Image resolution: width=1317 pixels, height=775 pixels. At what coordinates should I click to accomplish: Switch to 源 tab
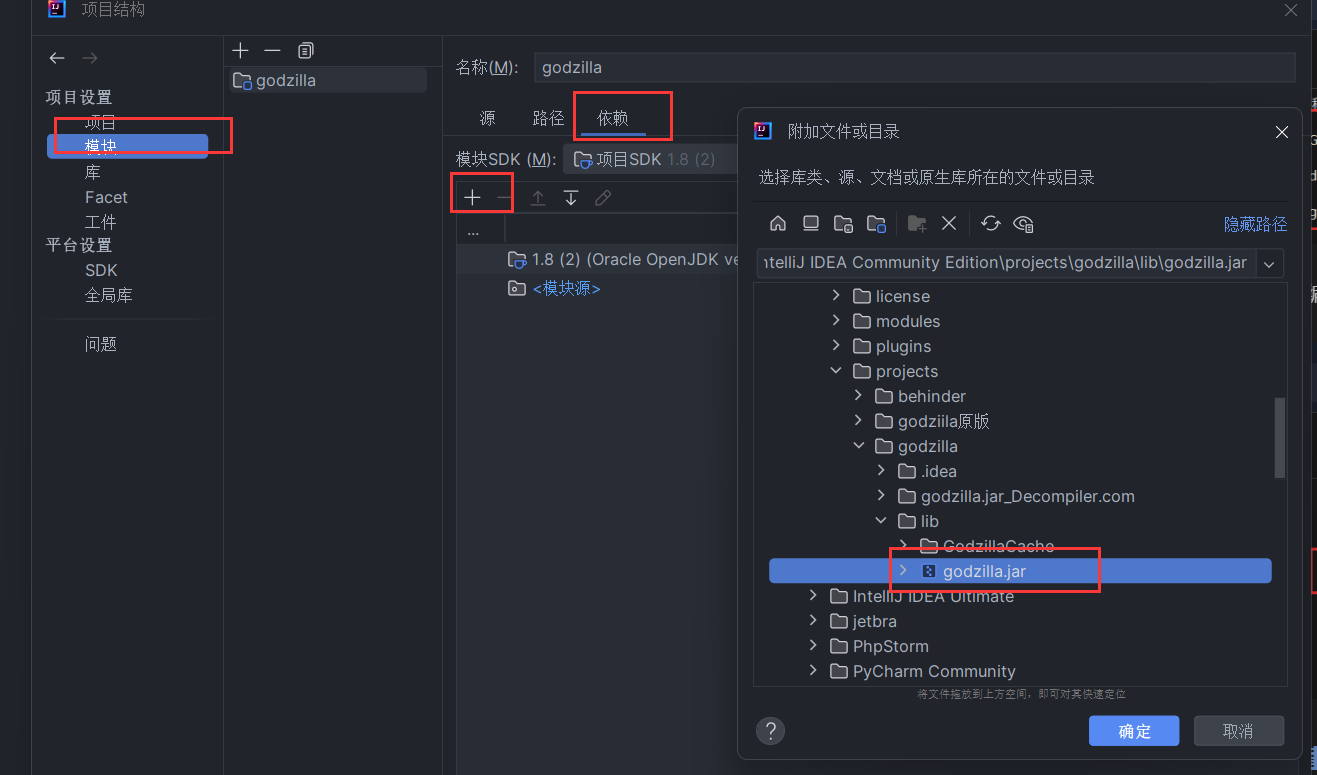[487, 118]
